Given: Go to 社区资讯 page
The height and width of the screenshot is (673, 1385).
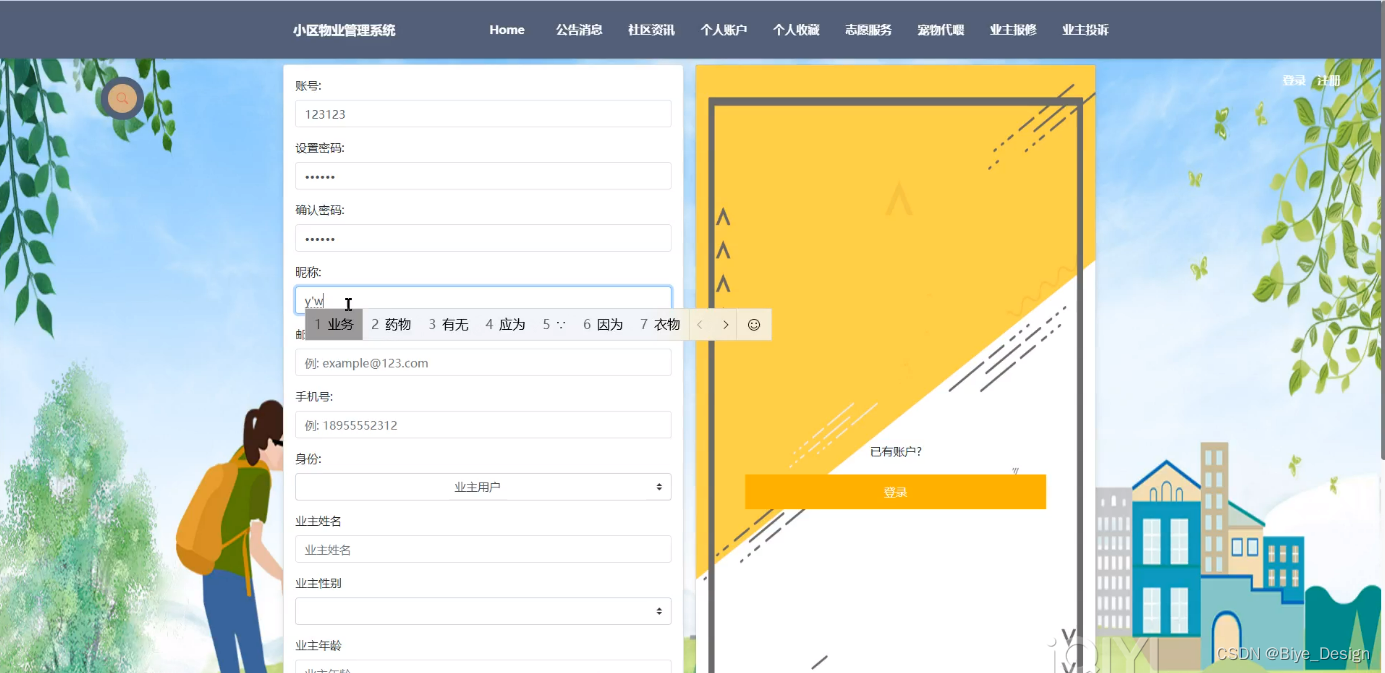Looking at the screenshot, I should (651, 30).
